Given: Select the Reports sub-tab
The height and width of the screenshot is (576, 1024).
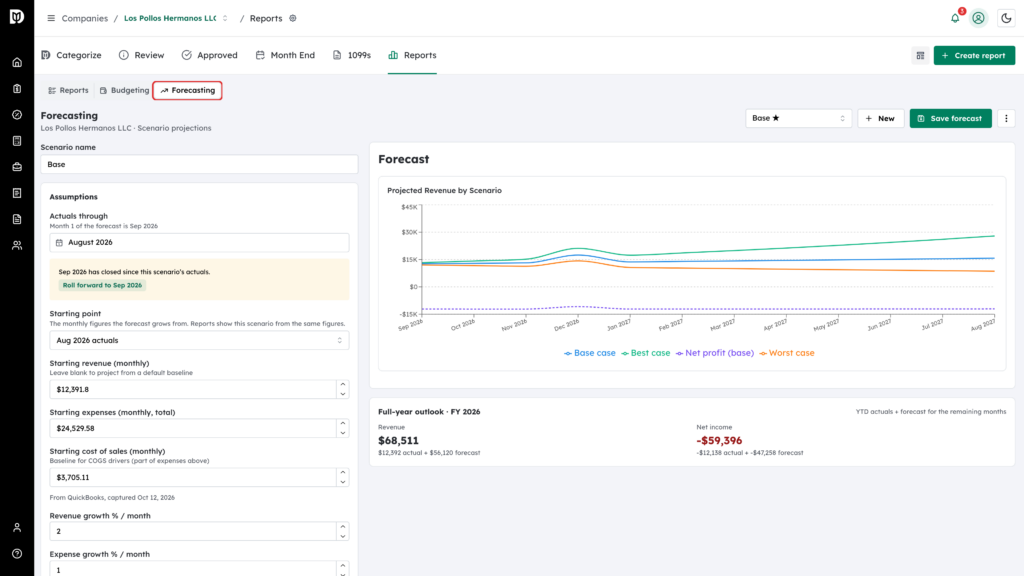Looking at the screenshot, I should tap(69, 90).
